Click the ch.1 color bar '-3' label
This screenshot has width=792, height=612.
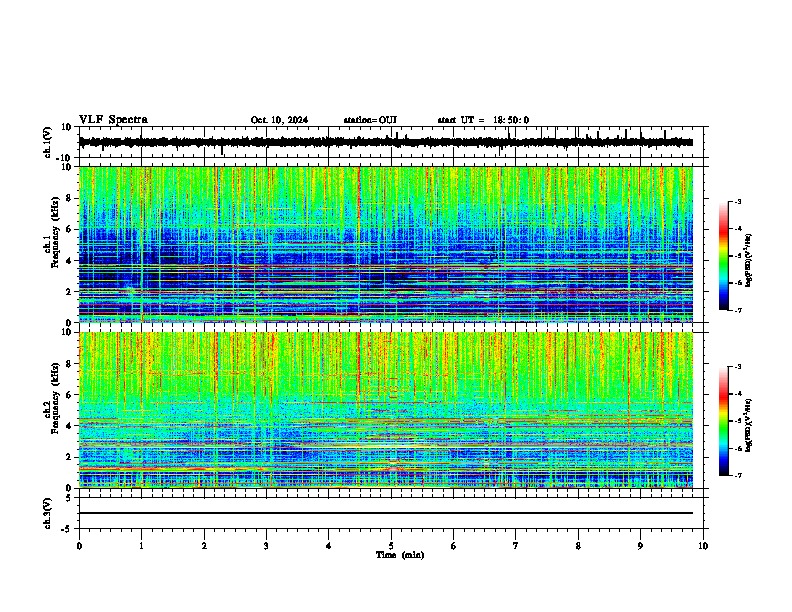(x=737, y=201)
